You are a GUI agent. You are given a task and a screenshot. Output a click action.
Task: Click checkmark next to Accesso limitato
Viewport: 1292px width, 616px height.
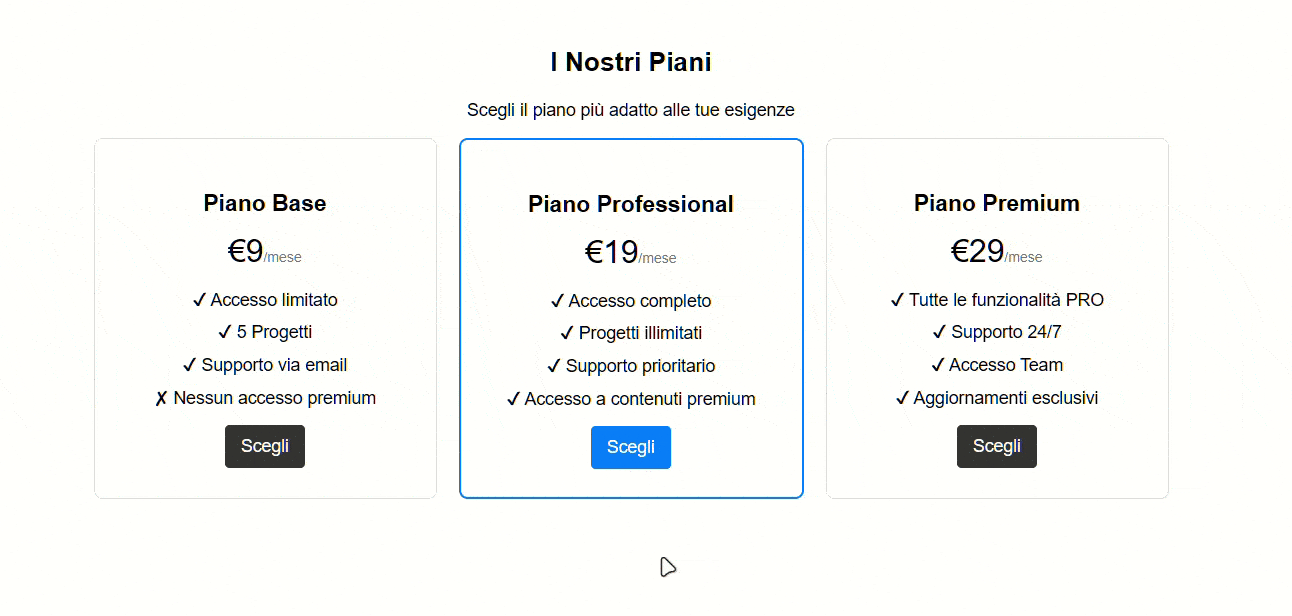coord(199,300)
